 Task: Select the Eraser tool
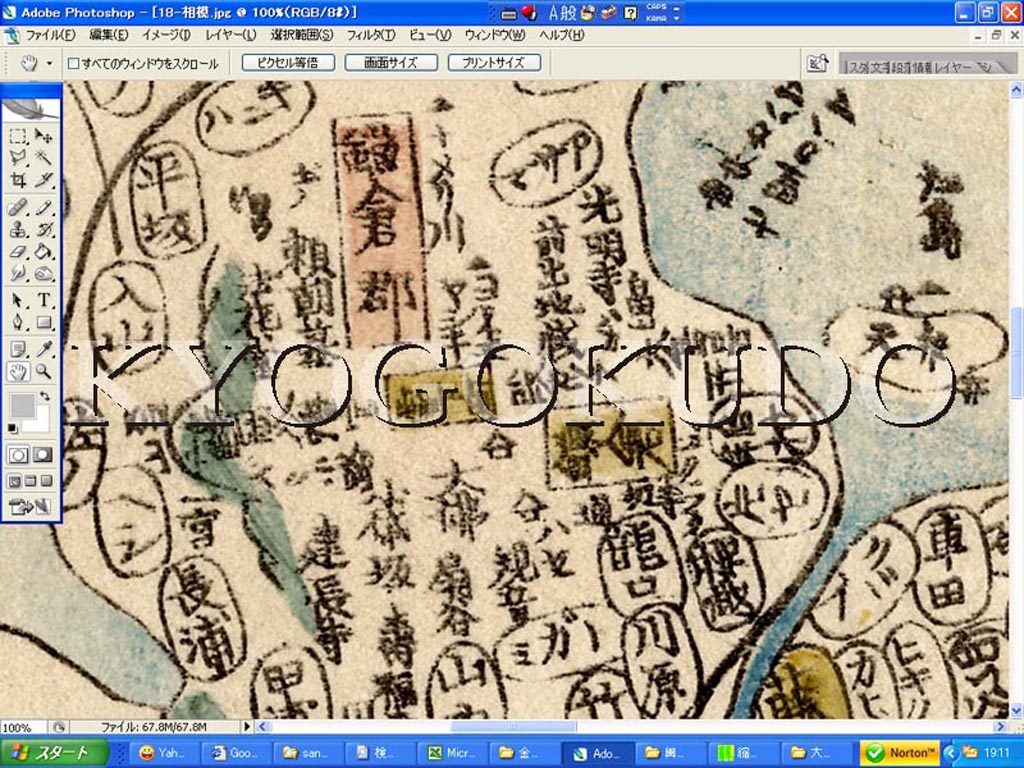pyautogui.click(x=18, y=251)
